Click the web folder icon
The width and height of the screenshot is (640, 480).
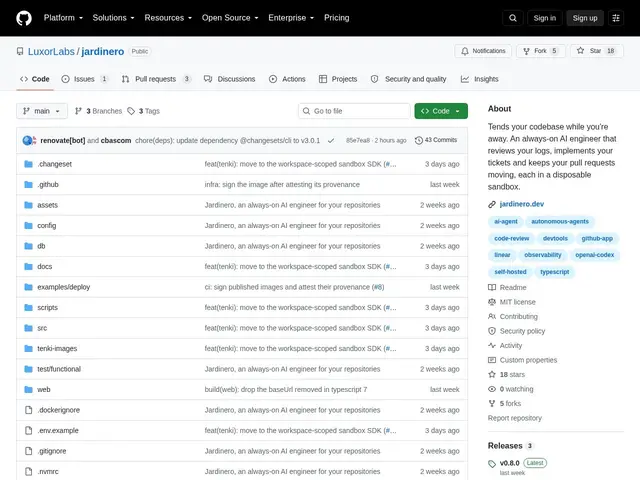click(28, 389)
